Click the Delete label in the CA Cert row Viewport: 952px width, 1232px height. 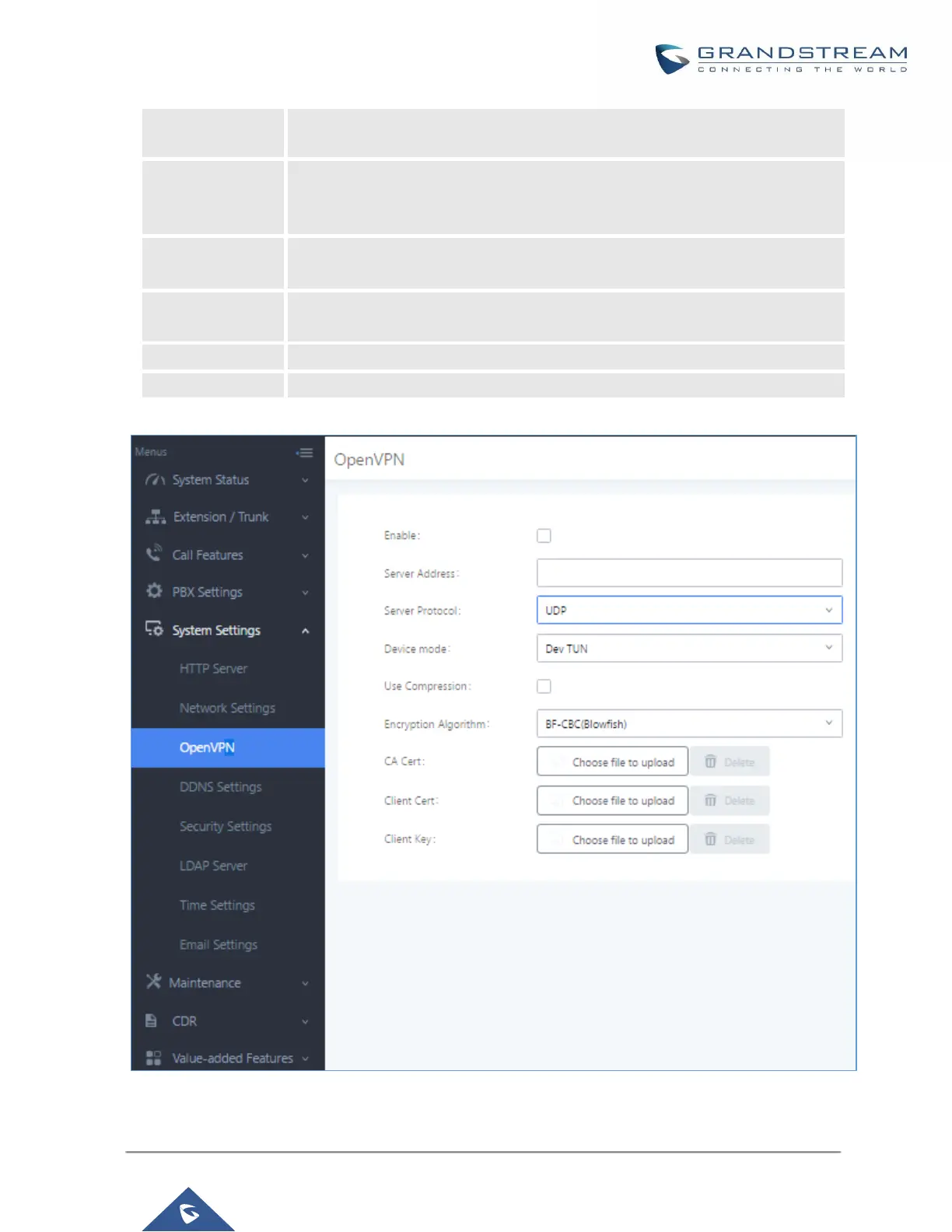click(x=739, y=762)
